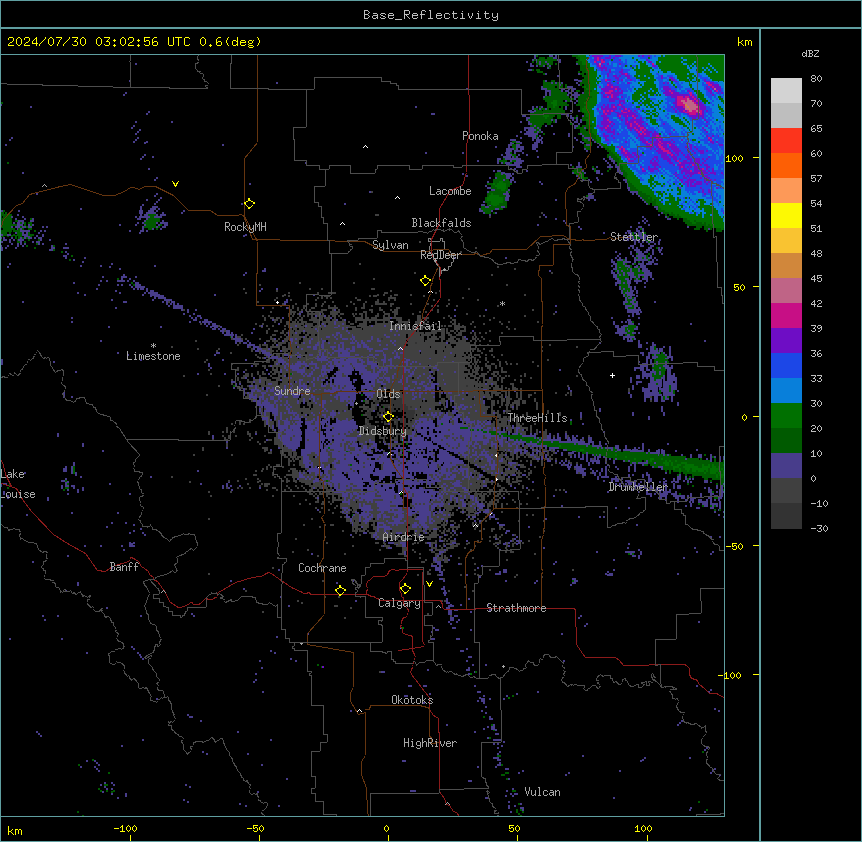The image size is (862, 842).
Task: Click the white asterisk marker above Limestone
Action: point(153,346)
